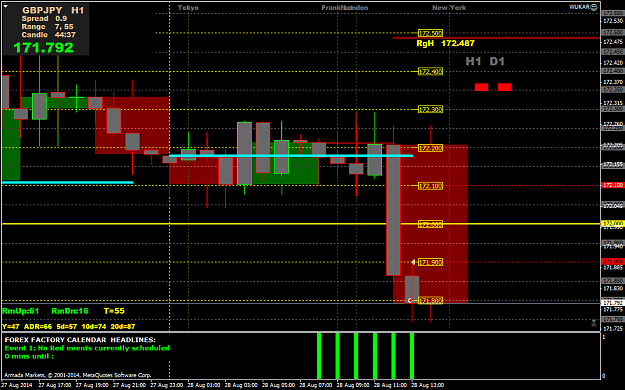625x390 pixels.
Task: Click the yellow-boxed 172.400 level label on chart
Action: click(x=430, y=71)
